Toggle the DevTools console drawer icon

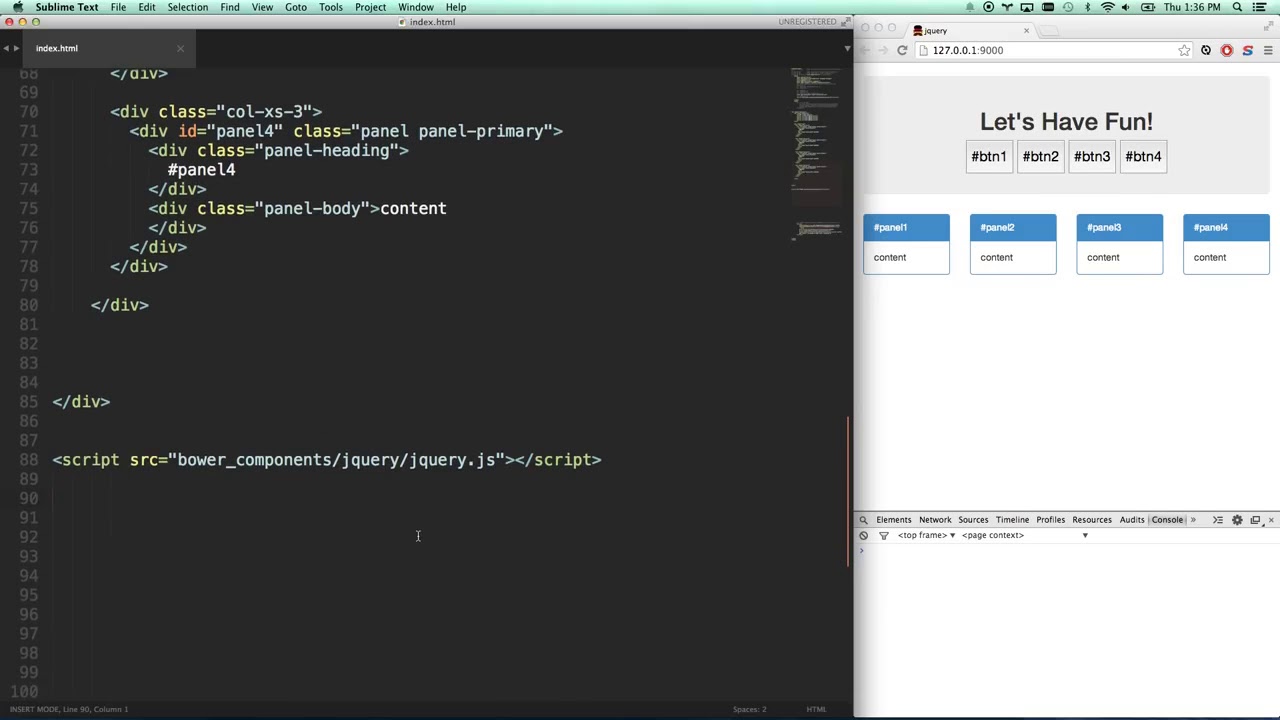coord(1218,520)
